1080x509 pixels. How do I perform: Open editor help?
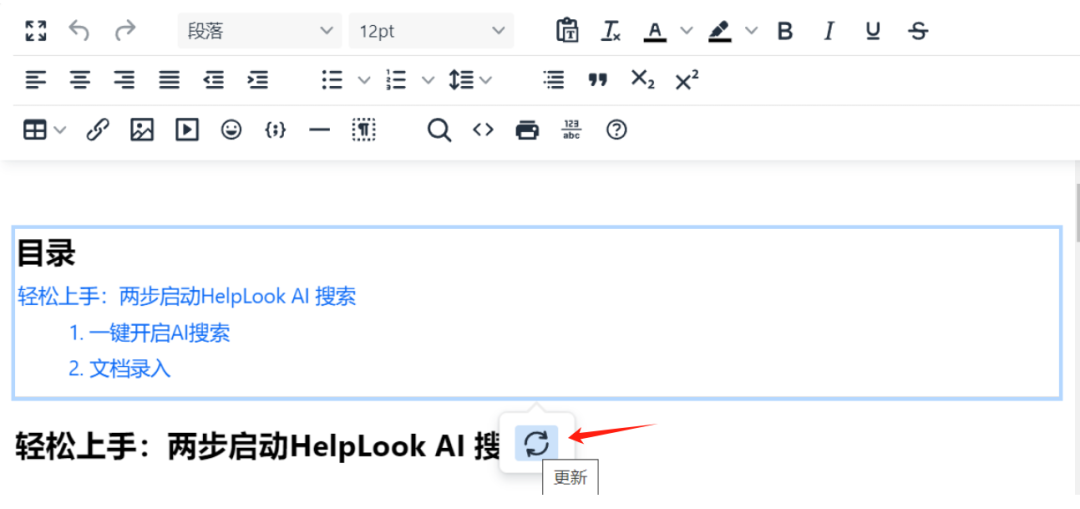(616, 129)
